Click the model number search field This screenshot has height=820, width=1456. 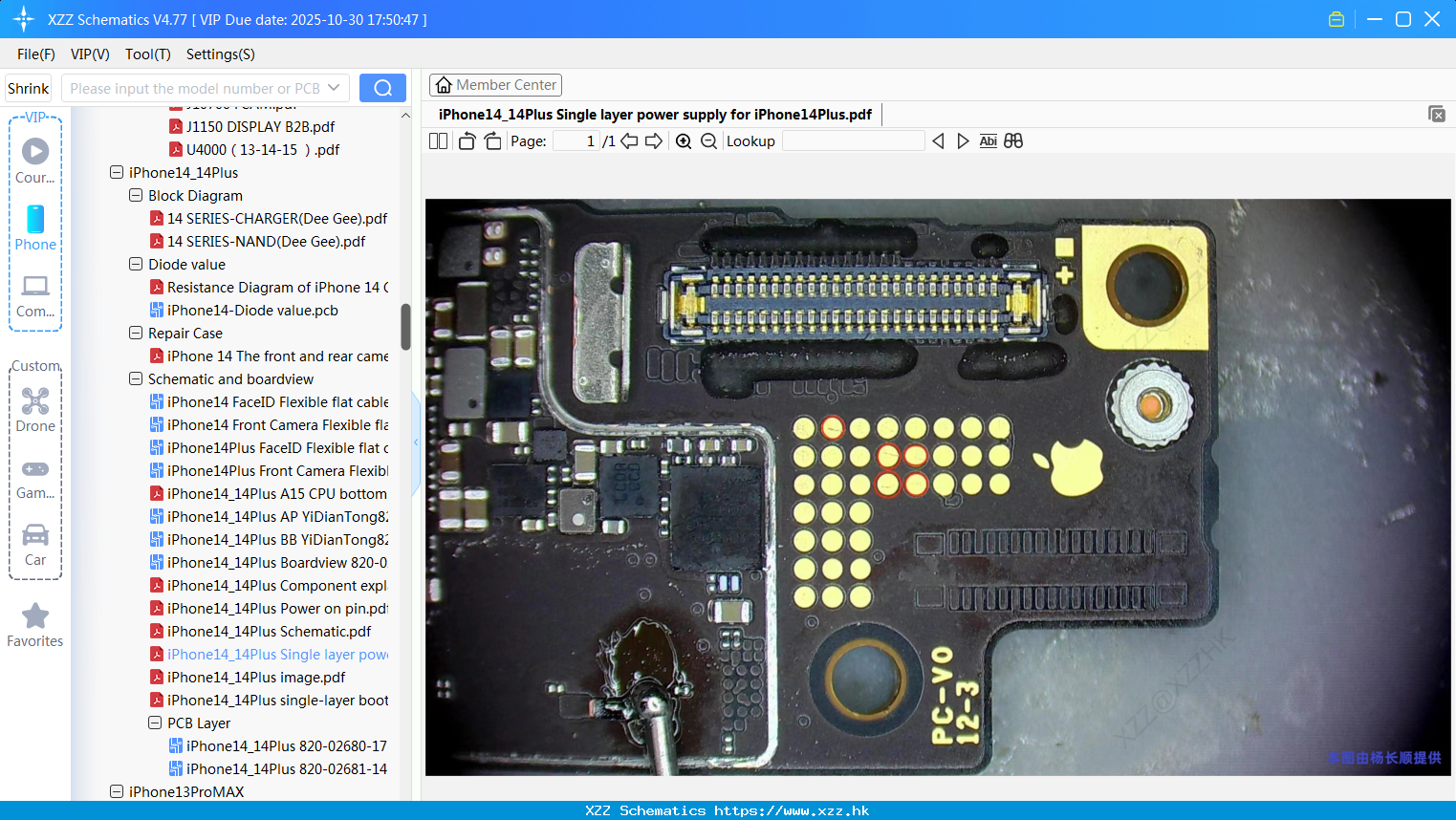(196, 88)
